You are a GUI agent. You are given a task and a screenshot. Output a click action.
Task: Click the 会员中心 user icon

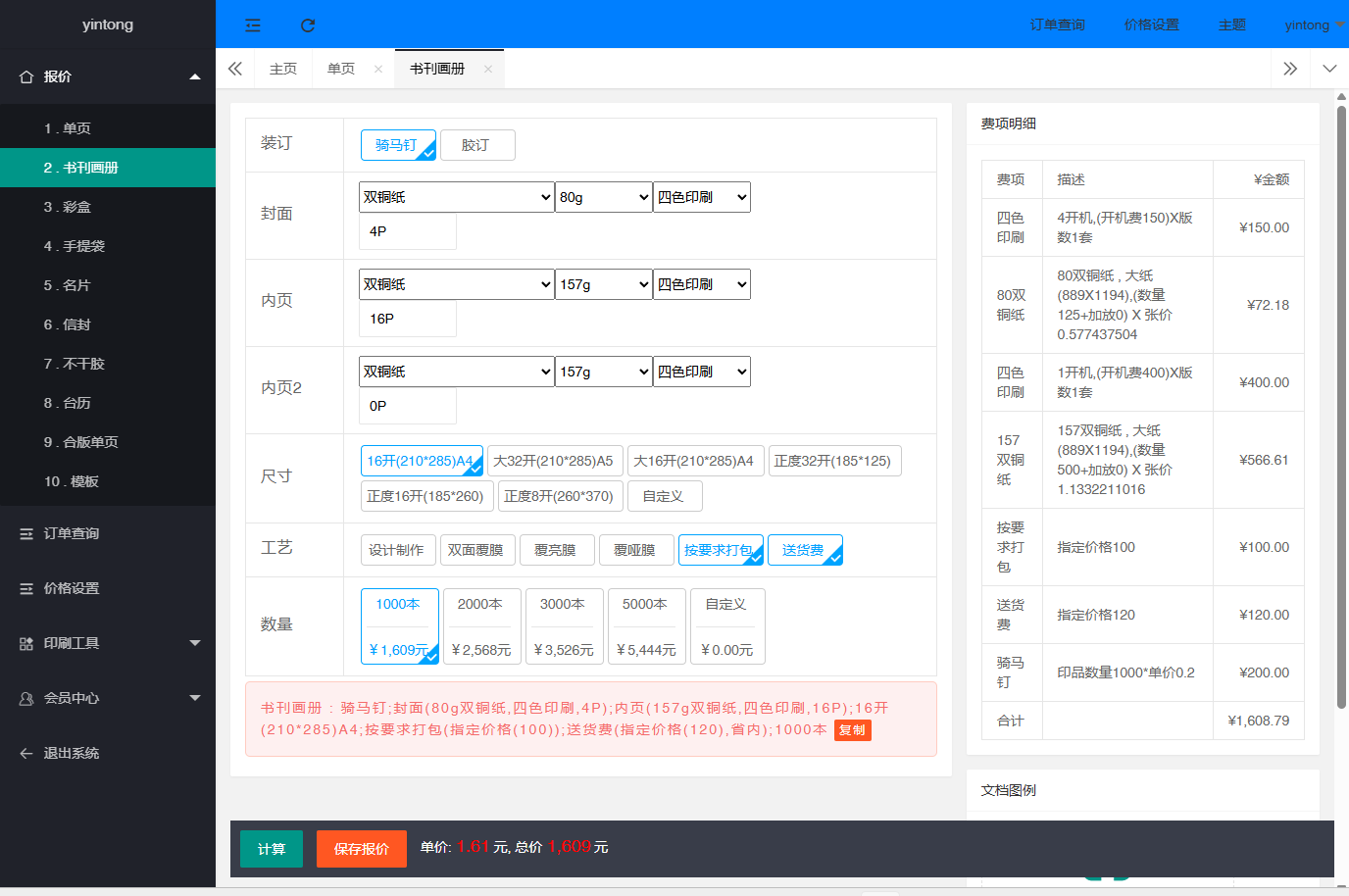point(26,698)
